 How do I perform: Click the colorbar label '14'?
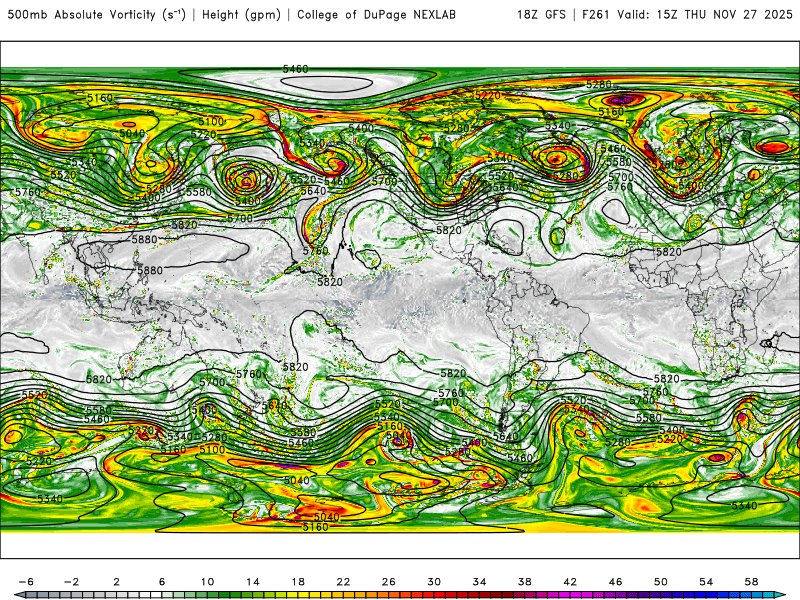tap(253, 582)
